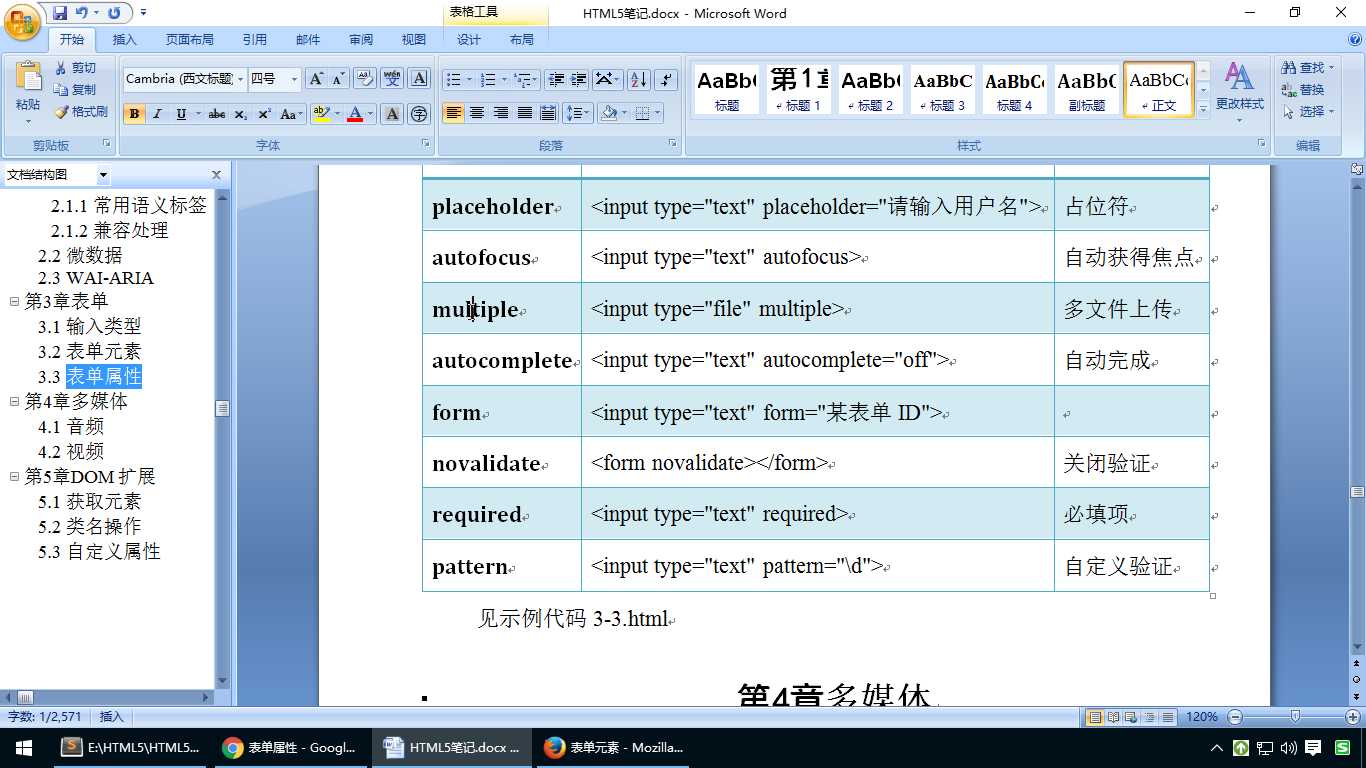Toggle left alignment
Screen dimensions: 1366x768
click(454, 113)
